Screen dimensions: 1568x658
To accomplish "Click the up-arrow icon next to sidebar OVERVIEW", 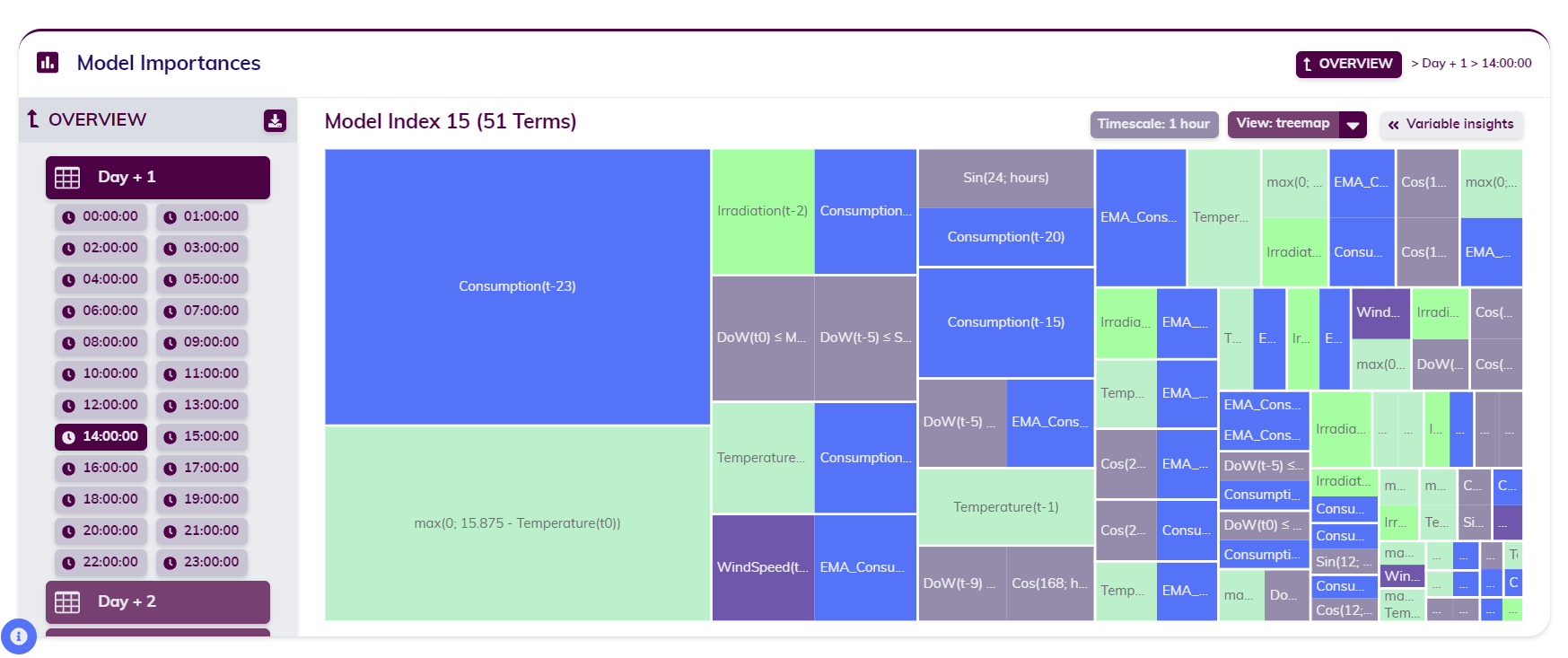I will (x=33, y=119).
